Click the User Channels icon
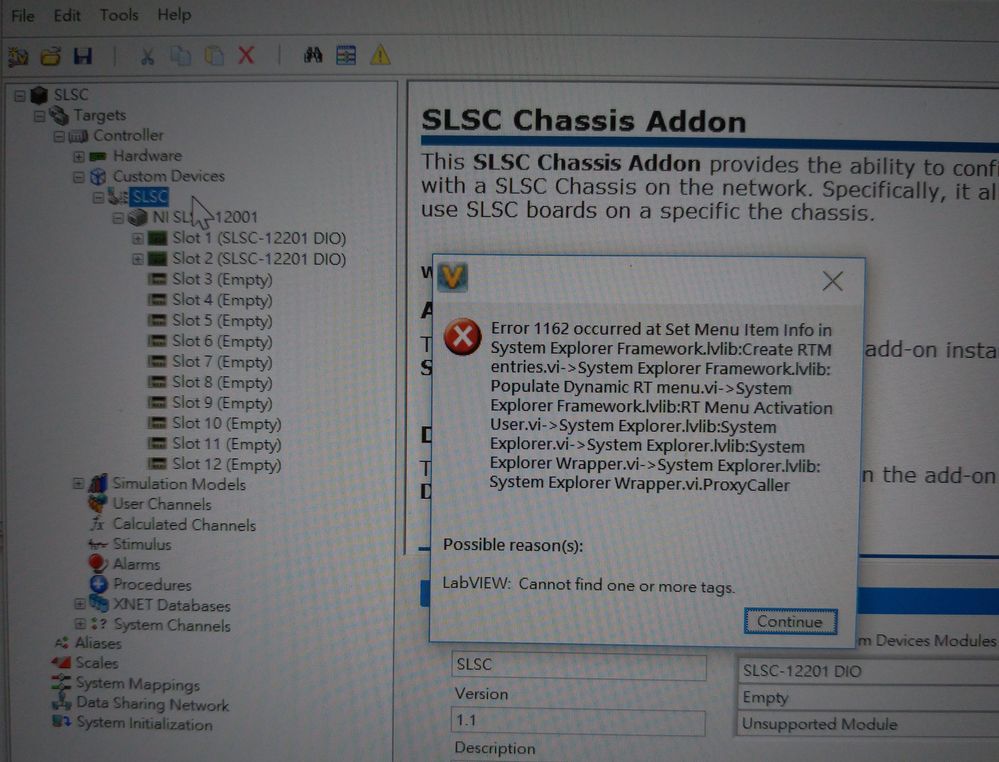The height and width of the screenshot is (762, 999). pyautogui.click(x=97, y=503)
